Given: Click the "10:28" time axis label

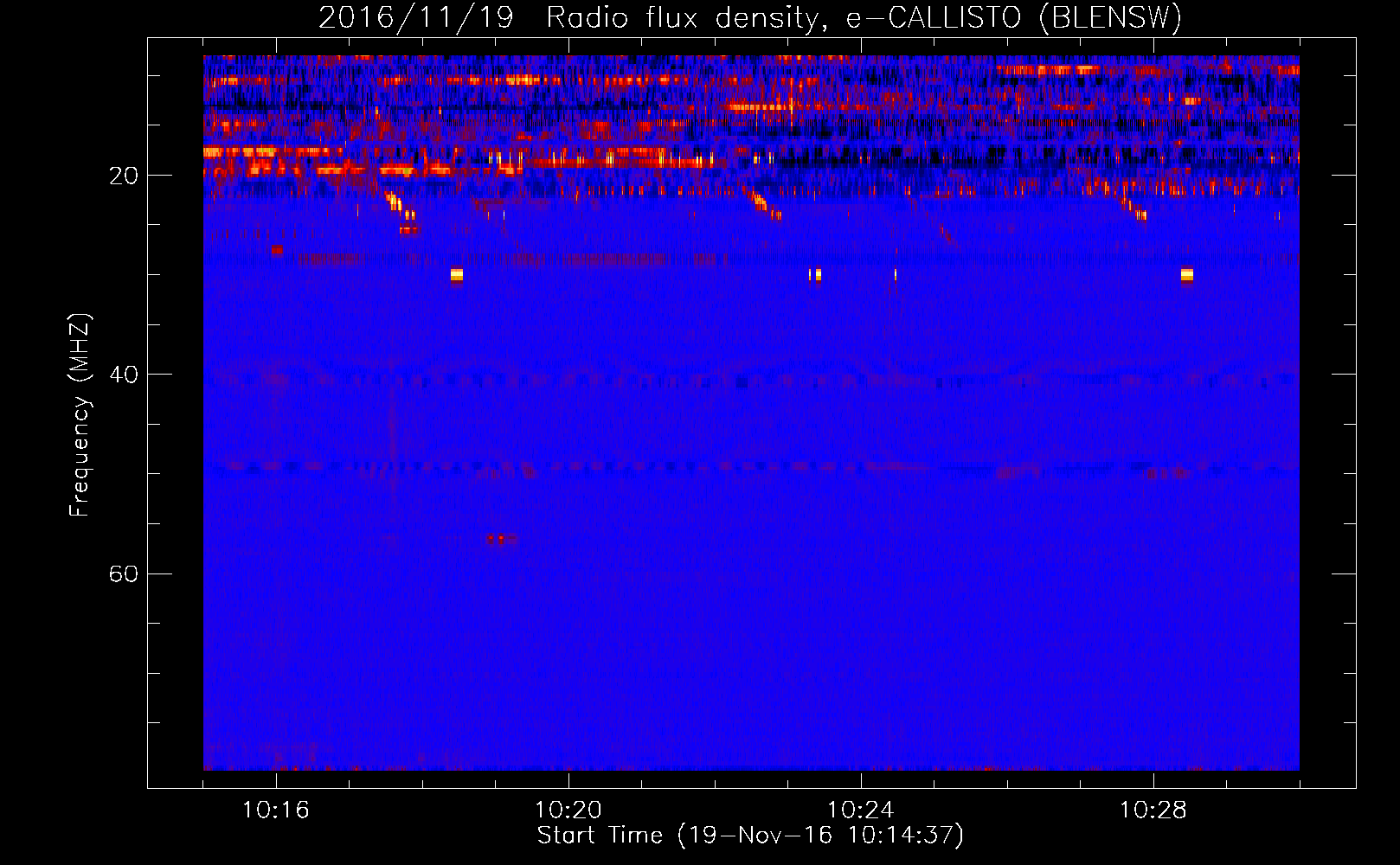Looking at the screenshot, I should (x=1153, y=811).
